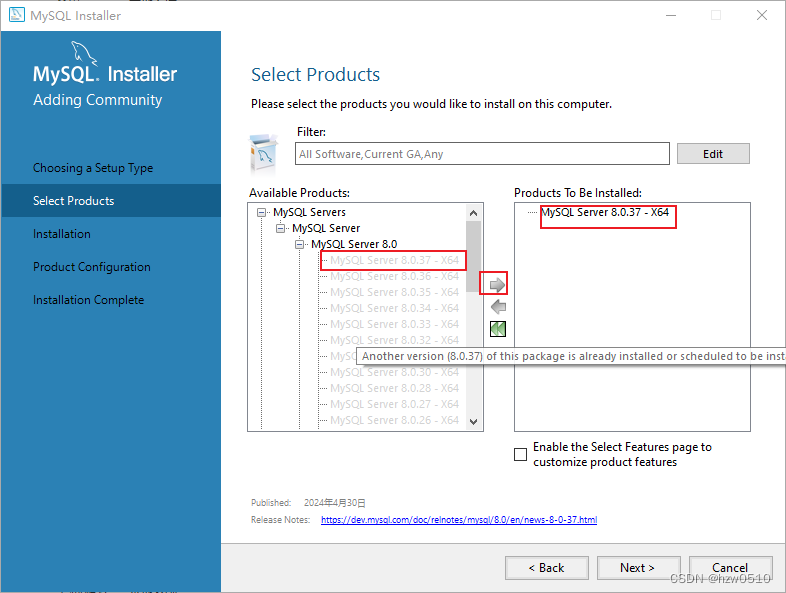Viewport: 786px width, 593px height.
Task: Click the published date 2024年4月30日 text
Action: tap(335, 503)
